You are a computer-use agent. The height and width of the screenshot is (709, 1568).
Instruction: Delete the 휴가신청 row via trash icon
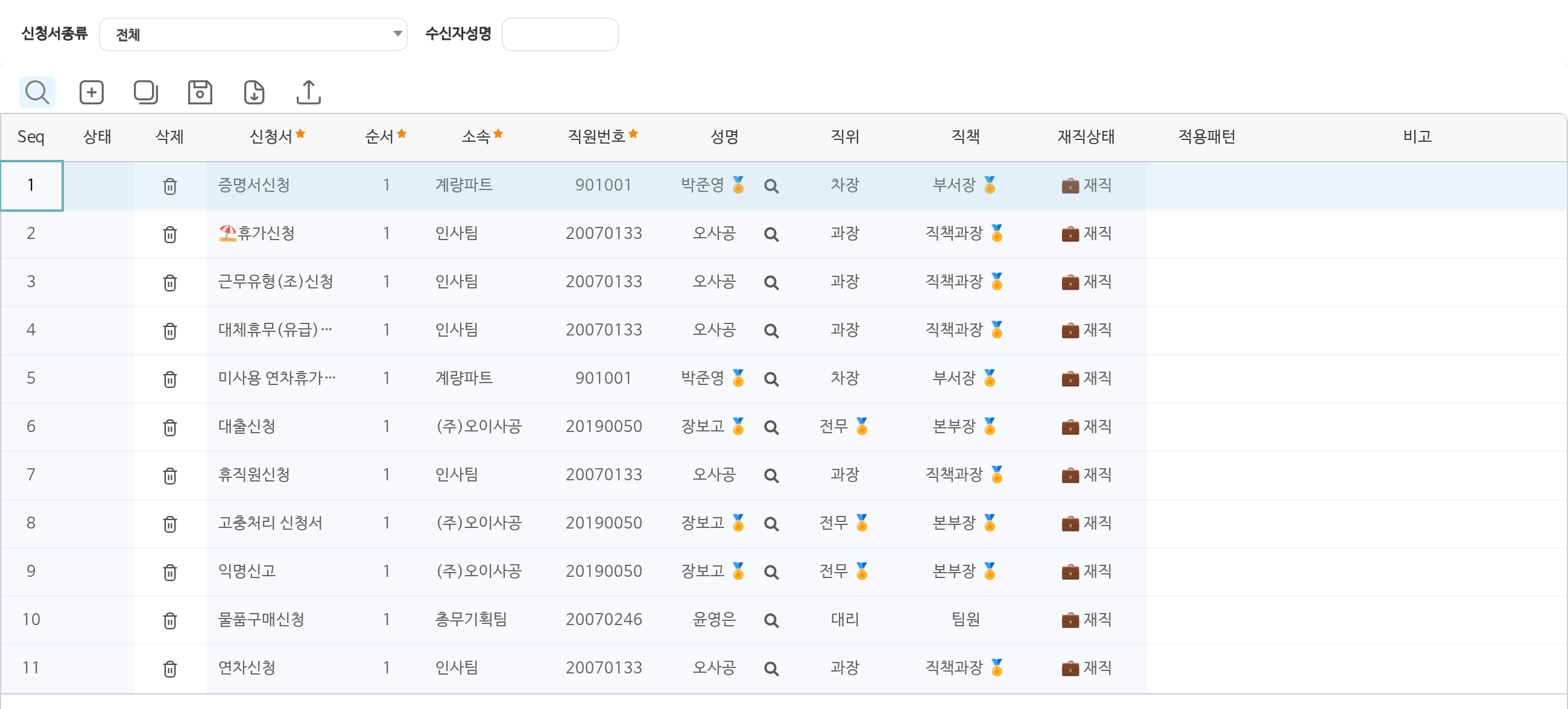(170, 235)
